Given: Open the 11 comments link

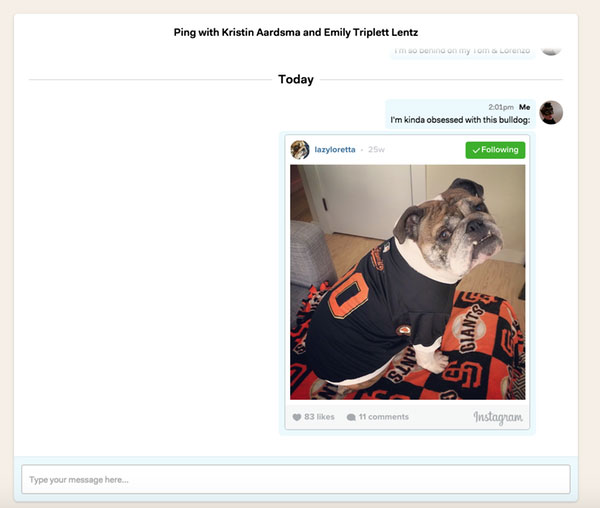Looking at the screenshot, I should click(x=383, y=417).
